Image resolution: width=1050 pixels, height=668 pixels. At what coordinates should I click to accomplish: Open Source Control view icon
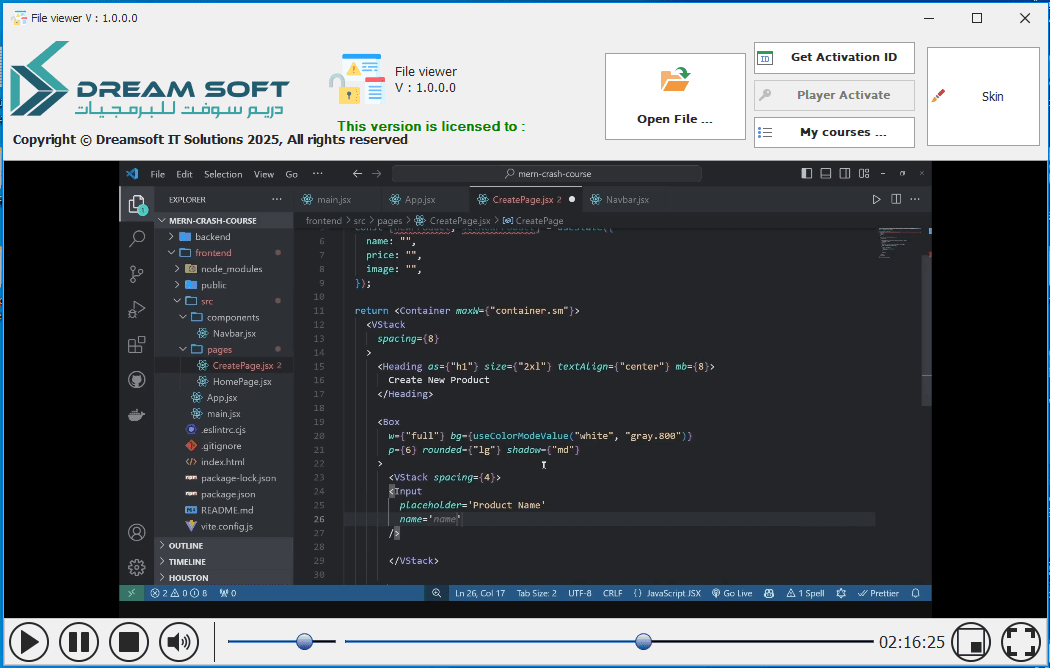[x=137, y=274]
